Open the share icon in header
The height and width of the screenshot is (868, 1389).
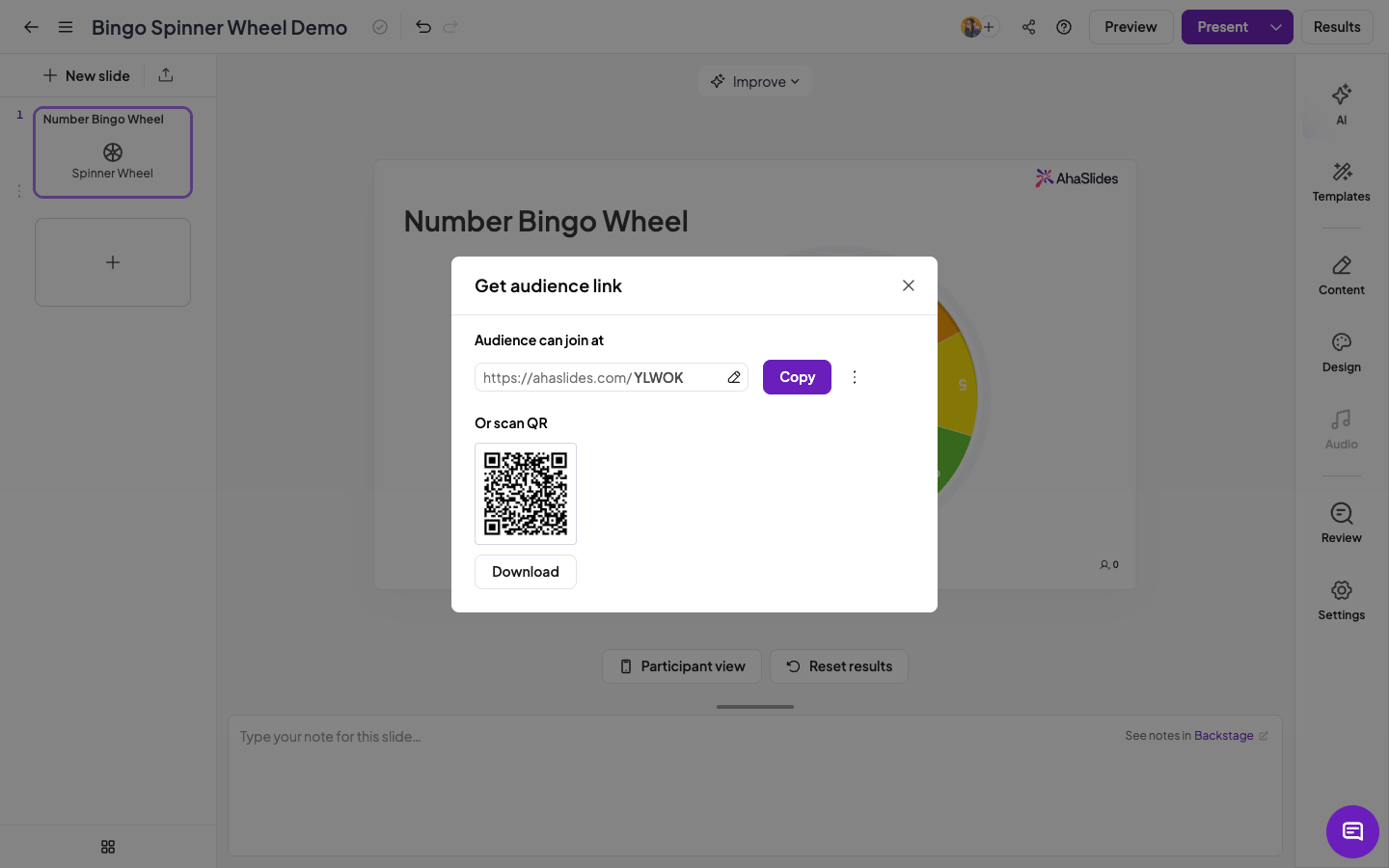[x=1029, y=27]
